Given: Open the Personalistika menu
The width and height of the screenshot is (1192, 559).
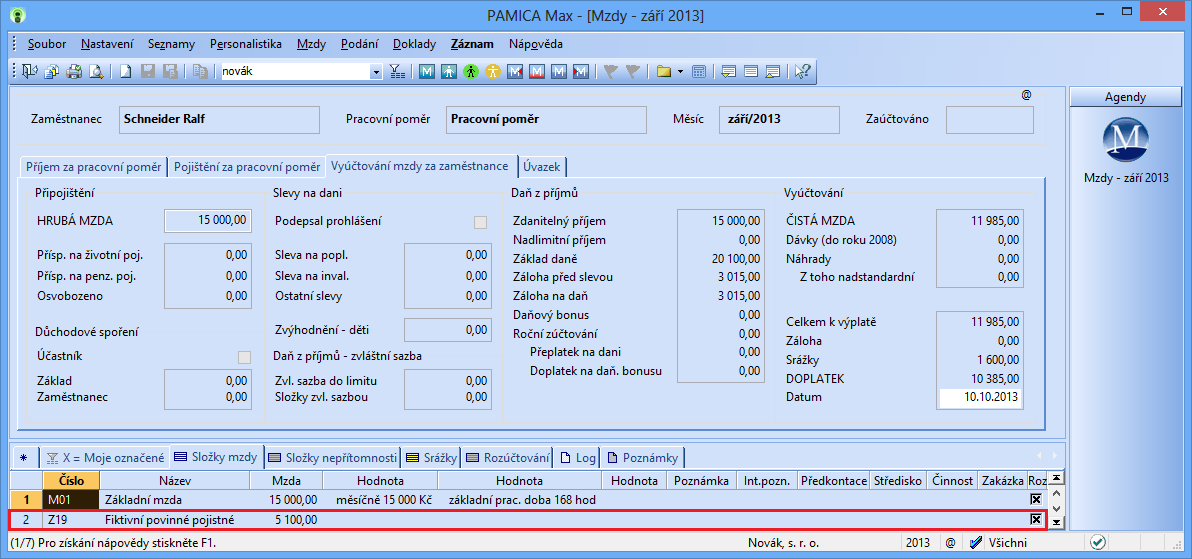Looking at the screenshot, I should (x=247, y=44).
